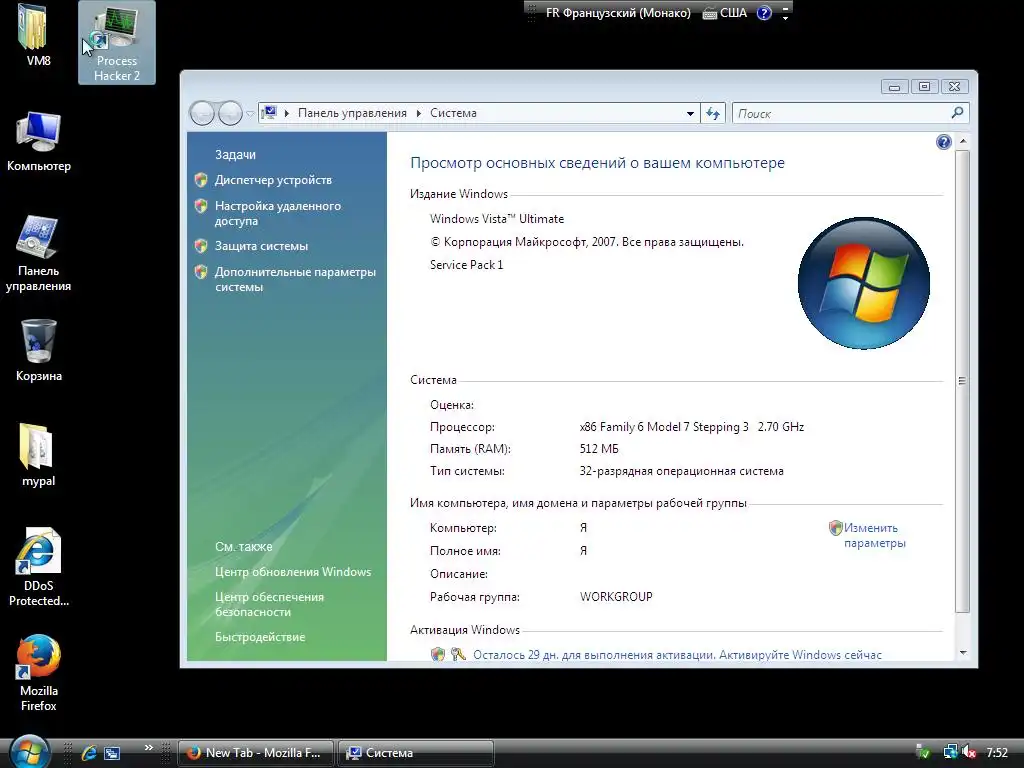
Task: Open Internet Explorer in quick launch
Action: [89, 753]
